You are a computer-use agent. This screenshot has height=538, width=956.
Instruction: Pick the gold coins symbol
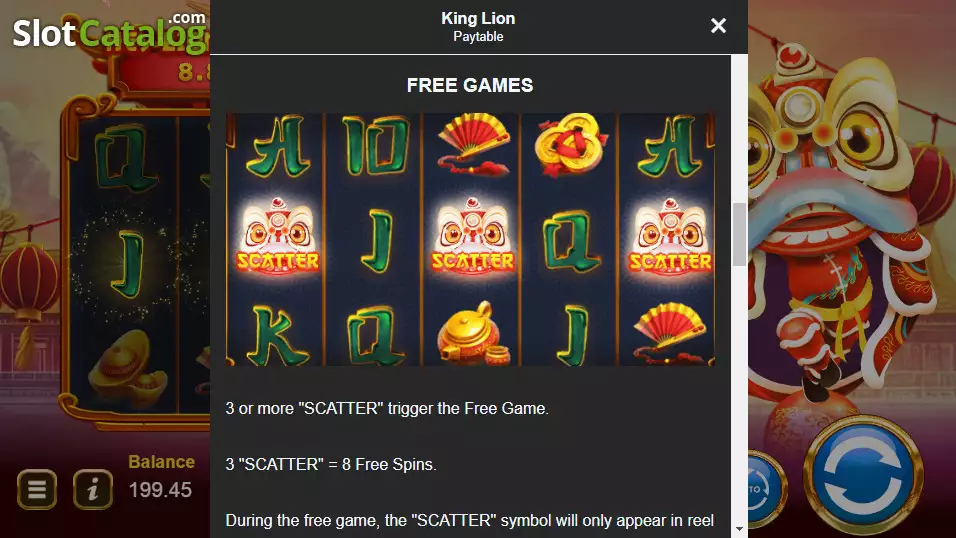[570, 145]
